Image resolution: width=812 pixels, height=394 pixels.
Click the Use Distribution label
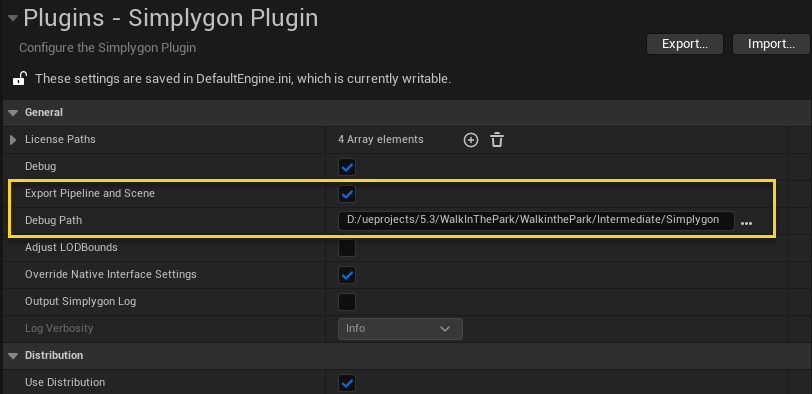pos(65,382)
